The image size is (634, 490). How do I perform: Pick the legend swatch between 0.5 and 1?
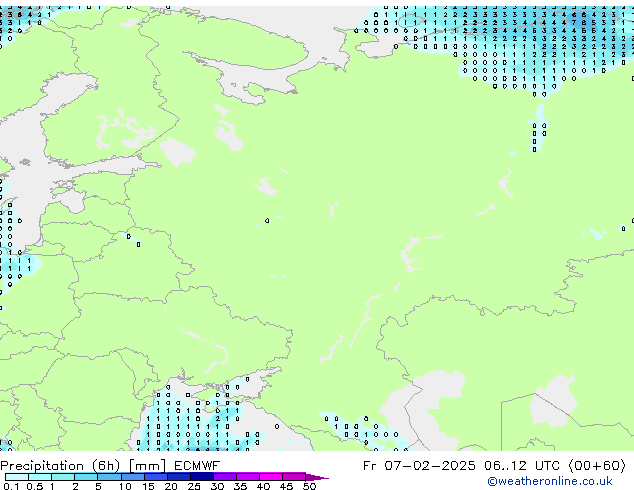coord(40,477)
